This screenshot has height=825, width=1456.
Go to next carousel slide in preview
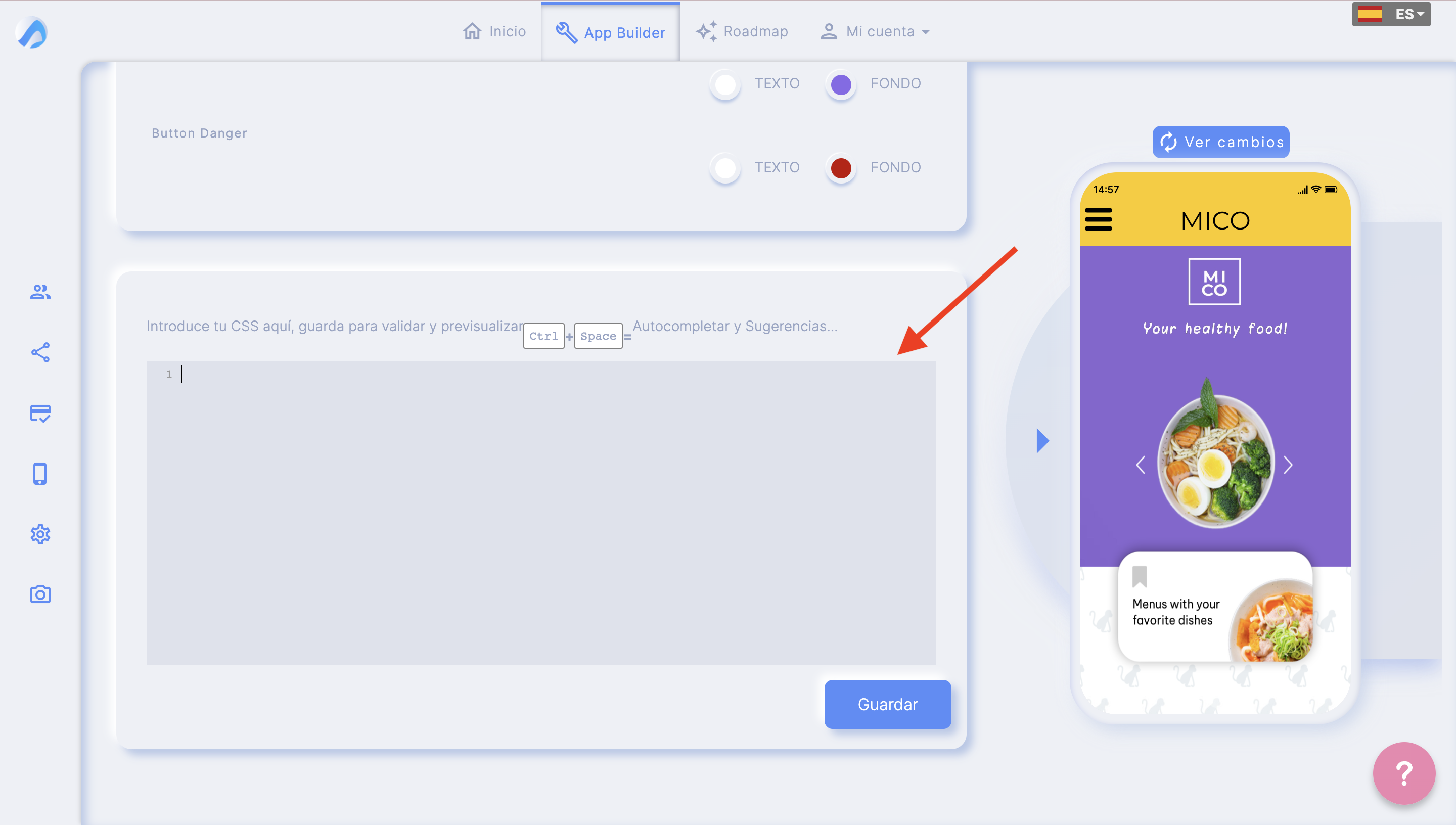pyautogui.click(x=1288, y=465)
